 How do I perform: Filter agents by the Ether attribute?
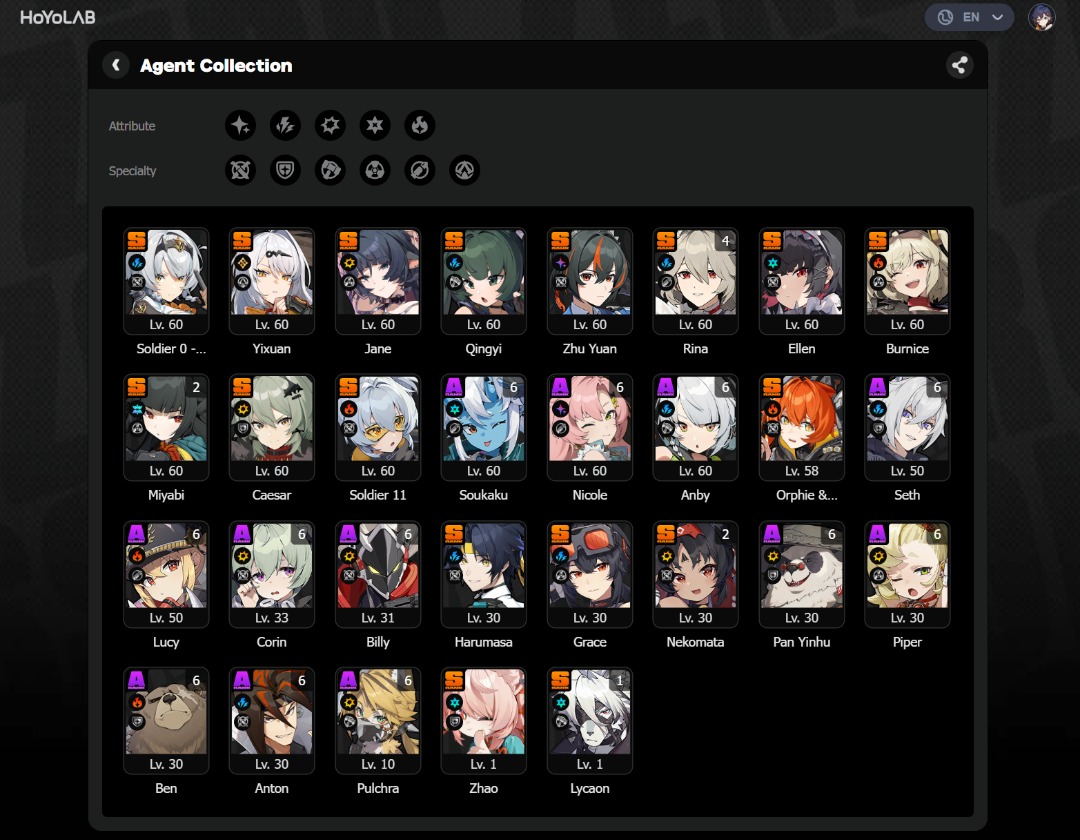240,125
